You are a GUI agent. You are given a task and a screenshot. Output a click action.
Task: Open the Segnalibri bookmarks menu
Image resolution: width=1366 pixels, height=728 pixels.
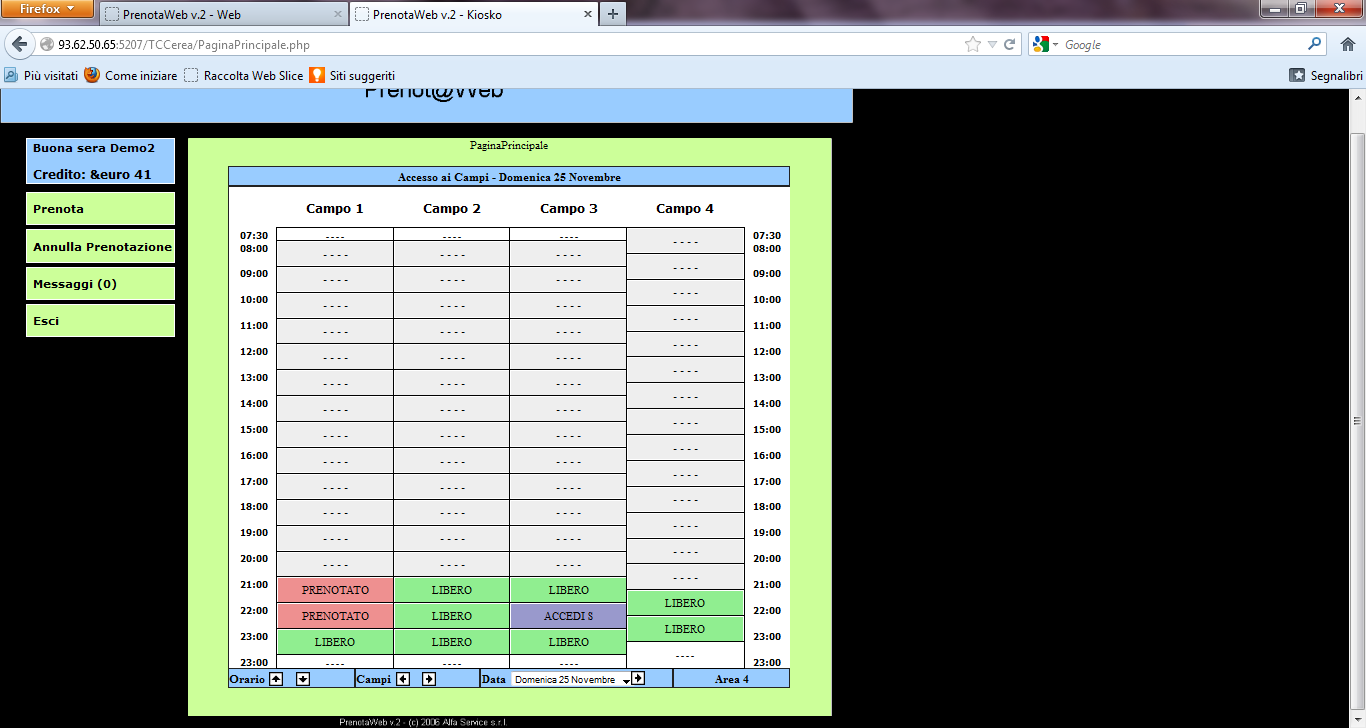tap(1326, 75)
